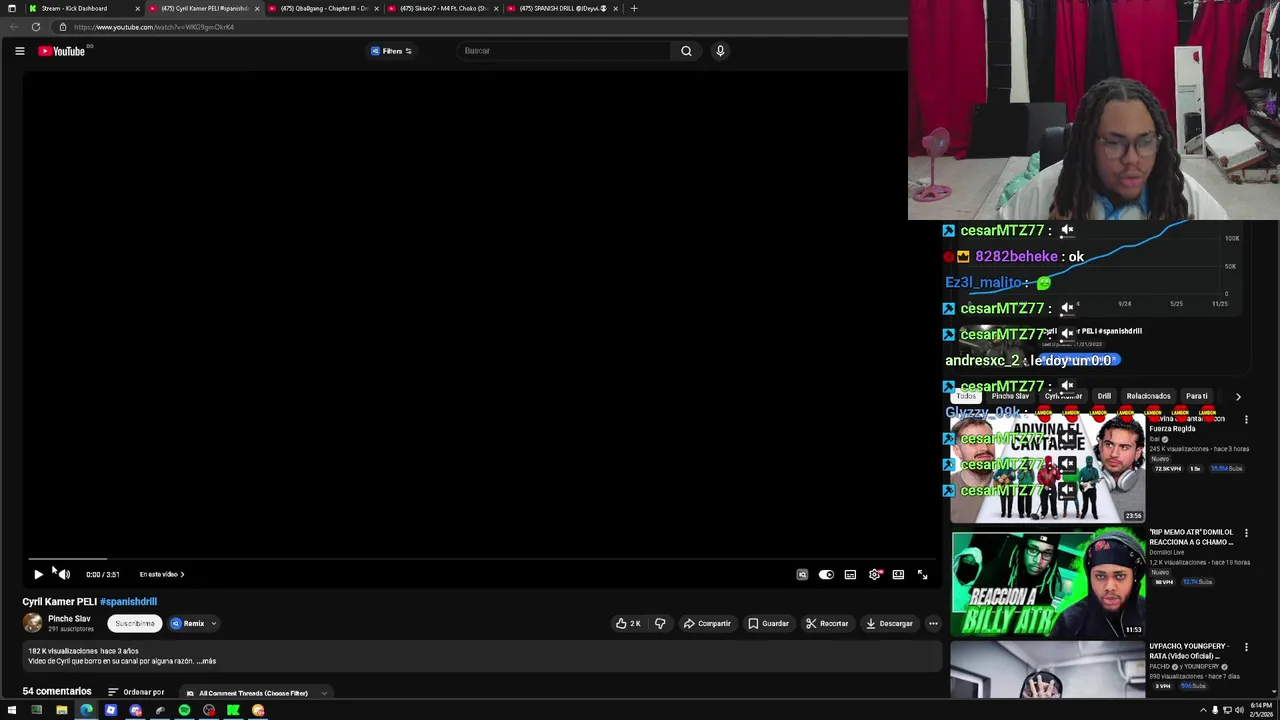Switch to the SPANISH DRILL browser tab
The height and width of the screenshot is (720, 1280).
[562, 8]
